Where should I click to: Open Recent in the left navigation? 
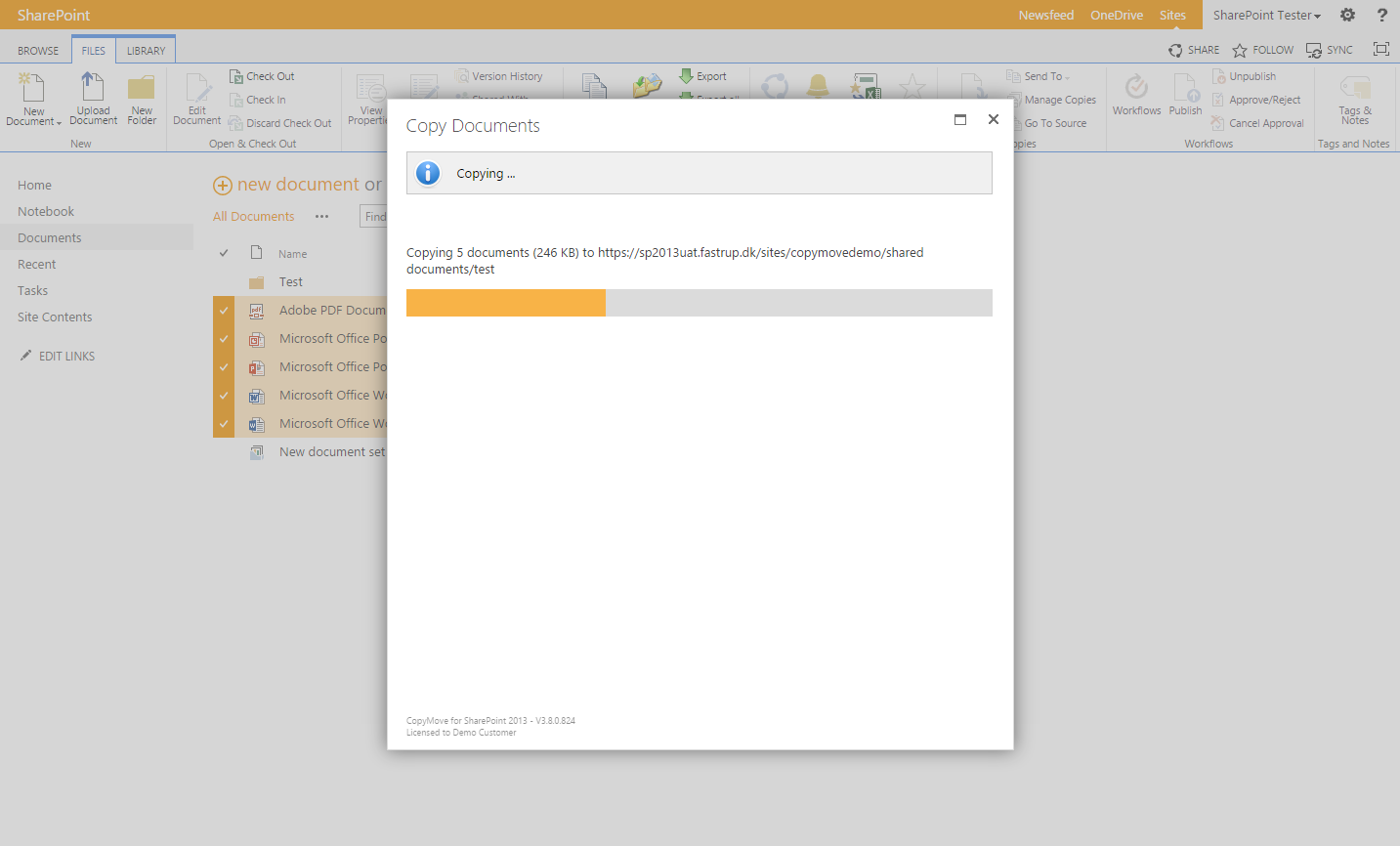[36, 264]
